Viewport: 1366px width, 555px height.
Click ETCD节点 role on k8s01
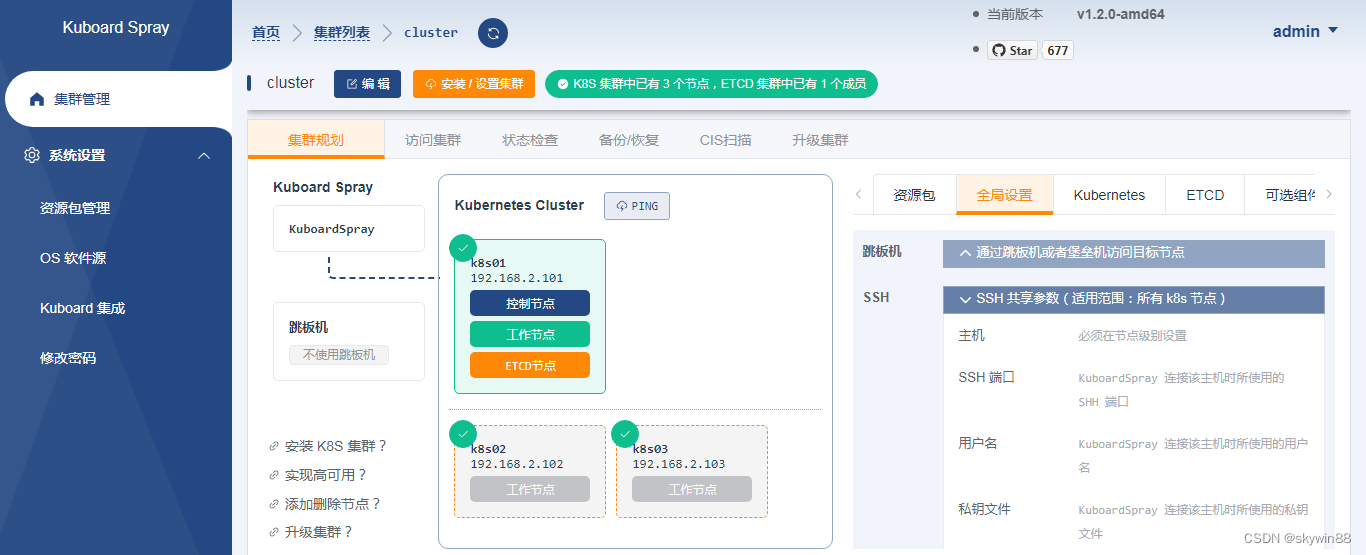tap(530, 365)
